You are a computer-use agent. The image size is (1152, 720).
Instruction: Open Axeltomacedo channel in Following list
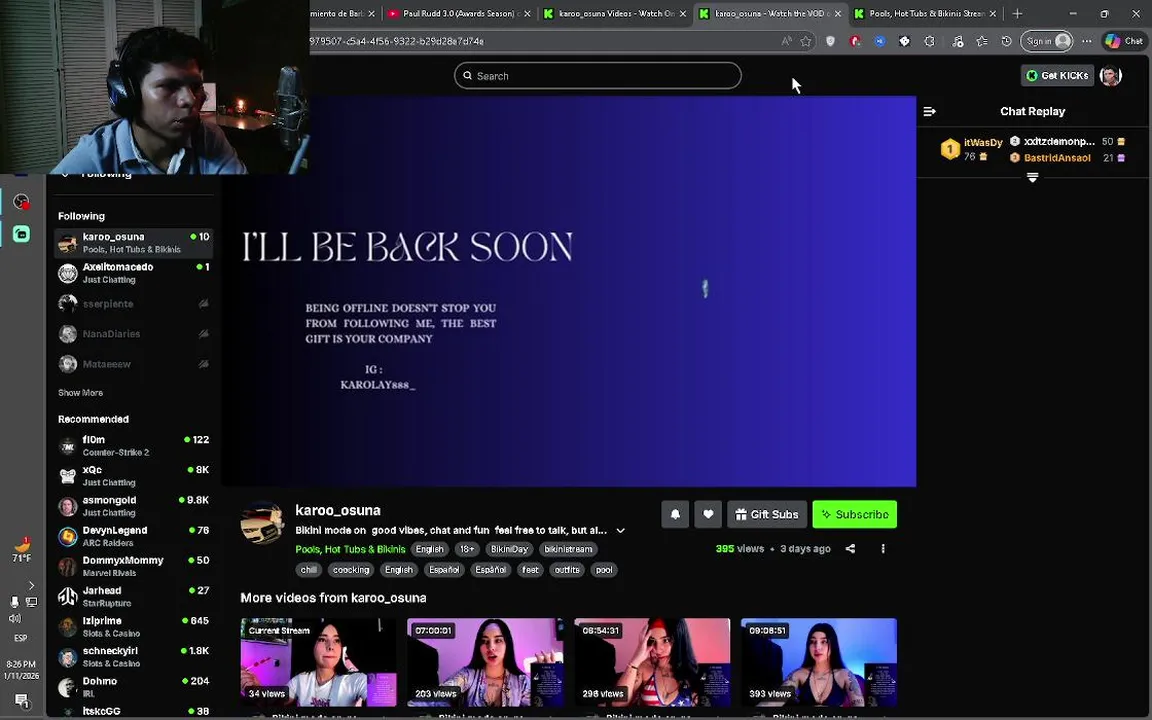(134, 273)
